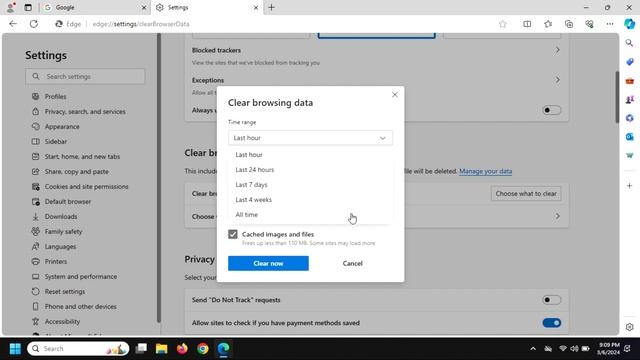Open Manage your data link

485,171
